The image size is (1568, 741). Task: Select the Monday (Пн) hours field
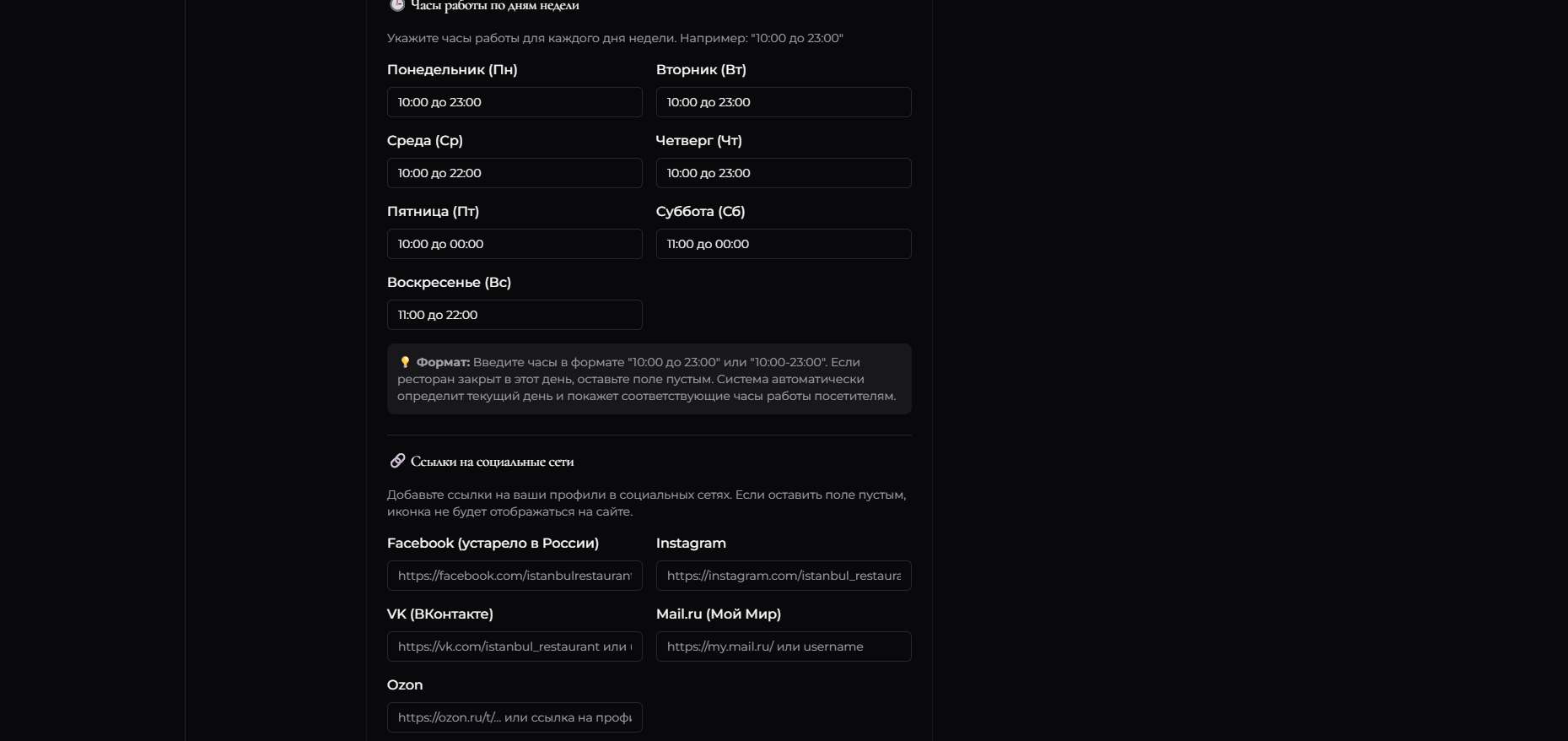click(515, 102)
